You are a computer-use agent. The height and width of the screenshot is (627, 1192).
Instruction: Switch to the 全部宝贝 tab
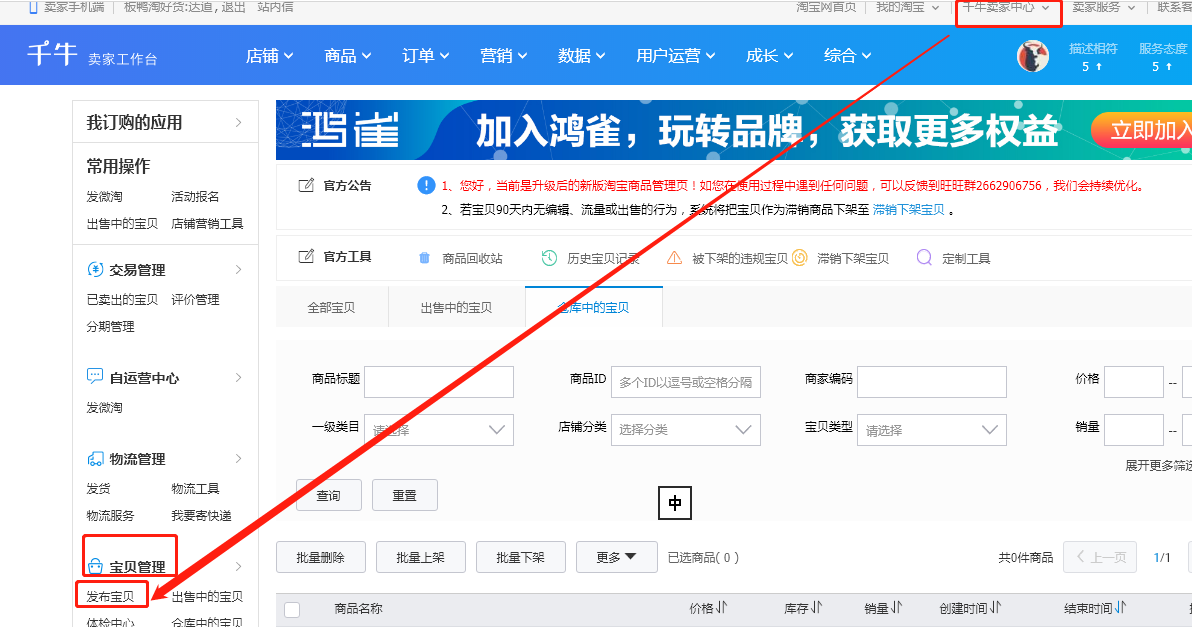pyautogui.click(x=331, y=307)
